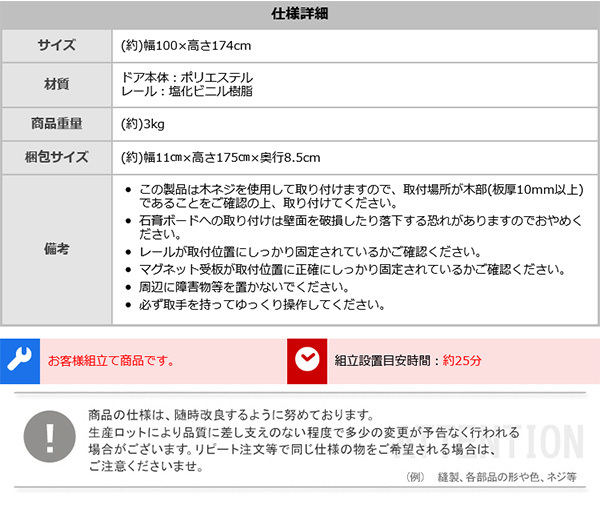The height and width of the screenshot is (520, 600).
Task: Click the 仕様詳細 table header
Action: [x=300, y=14]
